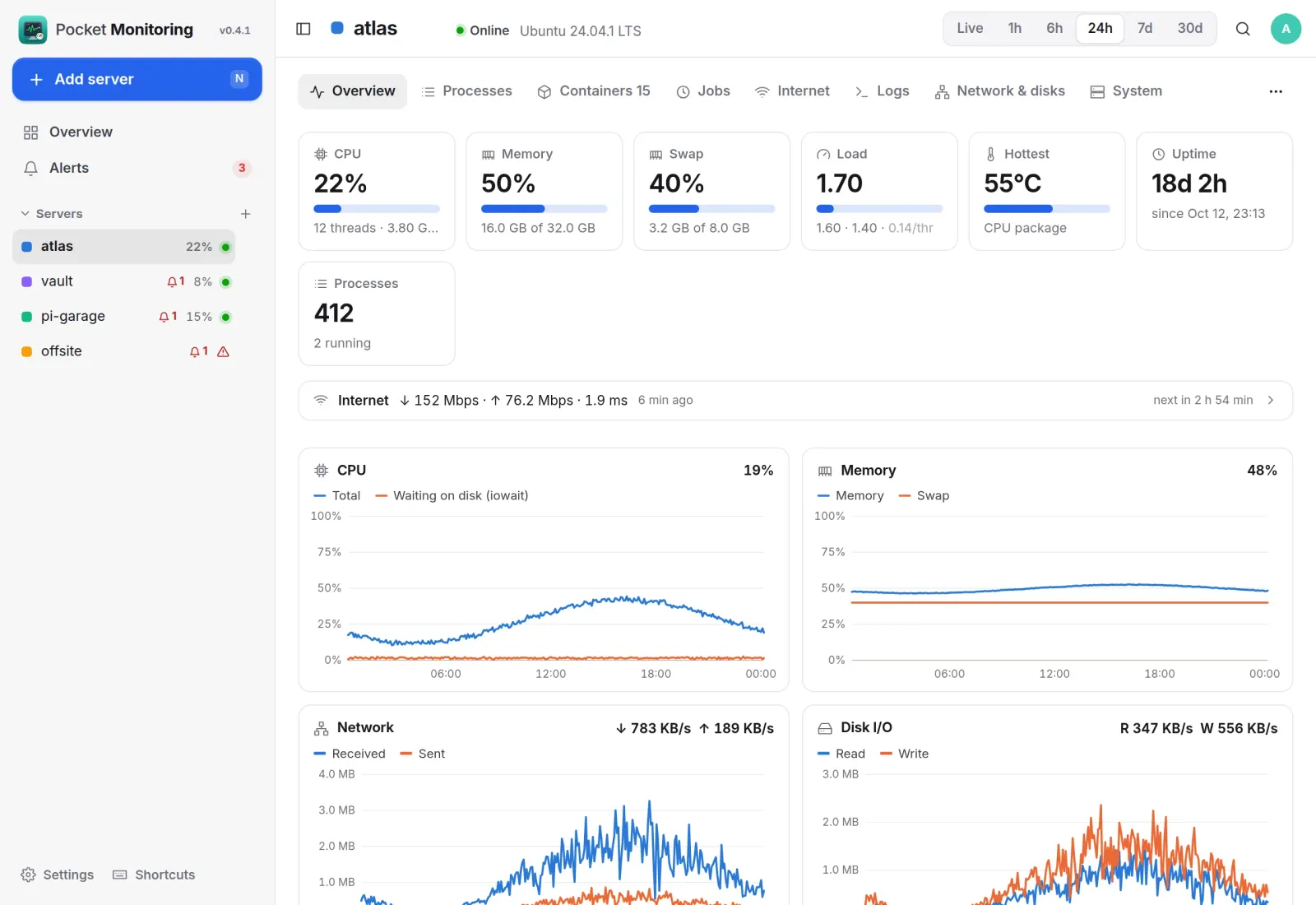This screenshot has height=905, width=1316.
Task: Select the vault server row
Action: tap(124, 281)
